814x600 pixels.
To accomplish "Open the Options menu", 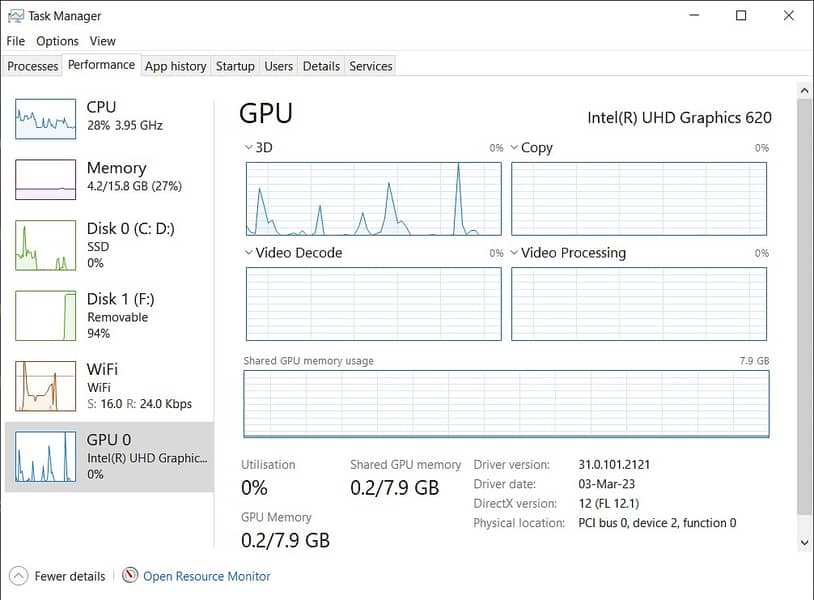I will click(x=57, y=41).
